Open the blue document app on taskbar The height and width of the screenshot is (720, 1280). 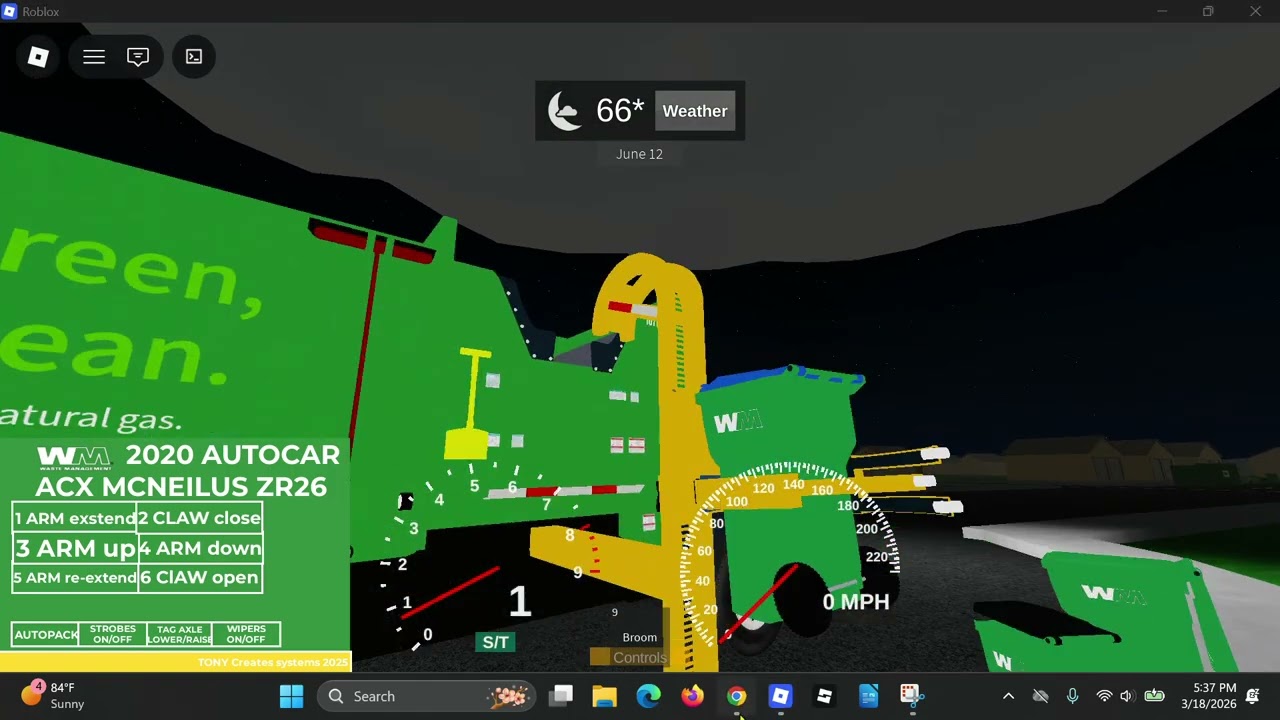click(x=869, y=696)
